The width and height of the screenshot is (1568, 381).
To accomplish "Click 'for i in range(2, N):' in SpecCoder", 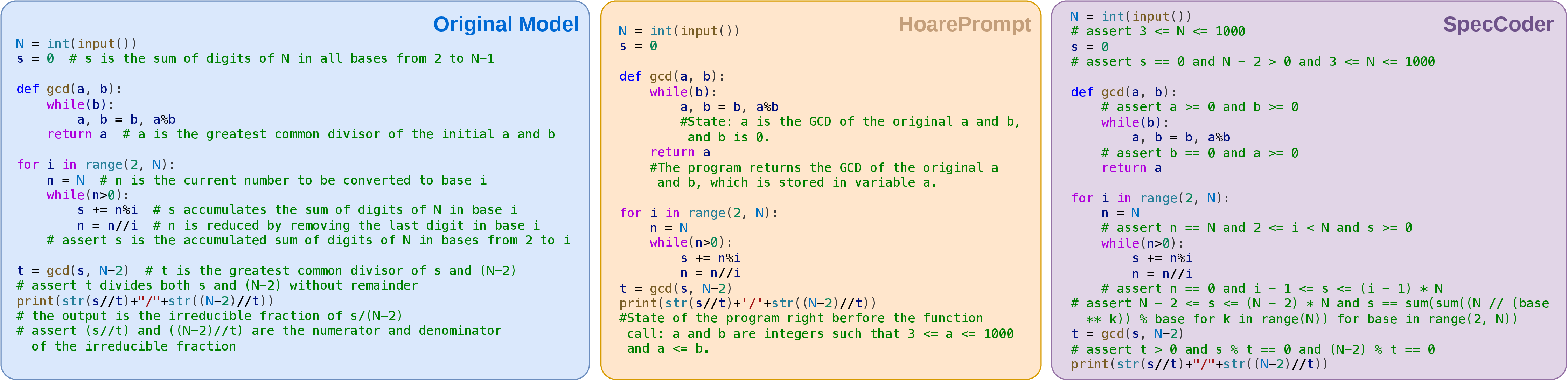I will point(1150,198).
